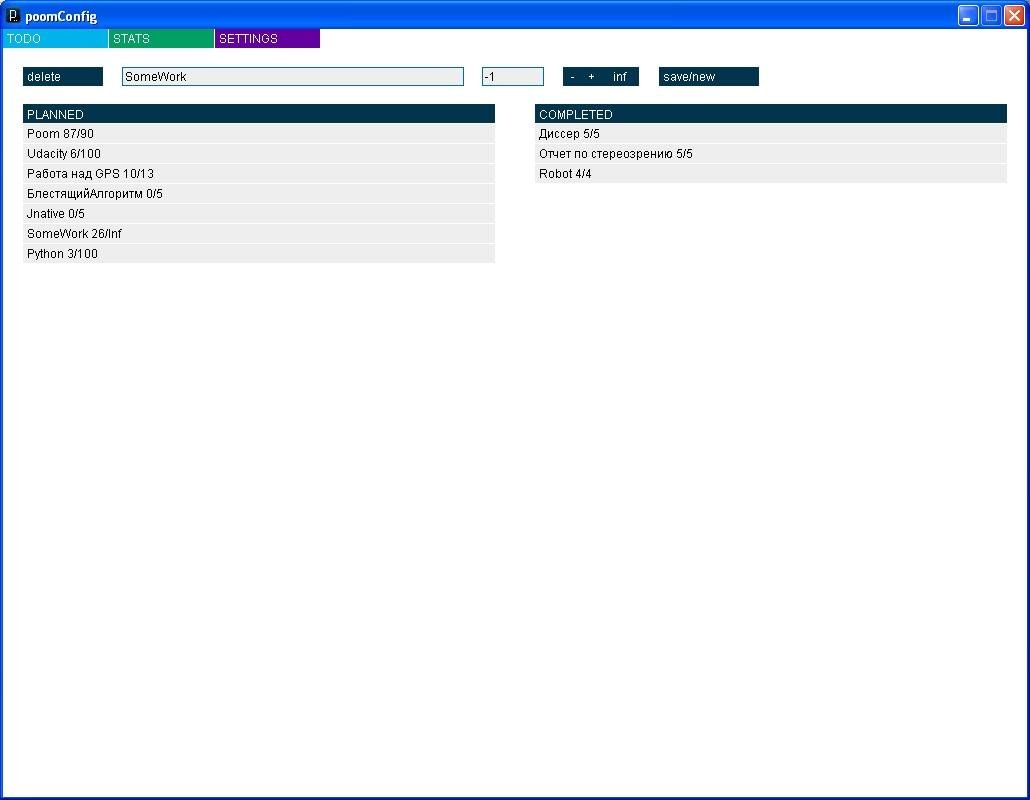The height and width of the screenshot is (800, 1030).
Task: Select the SomeWork 26/Inf task
Action: 259,234
